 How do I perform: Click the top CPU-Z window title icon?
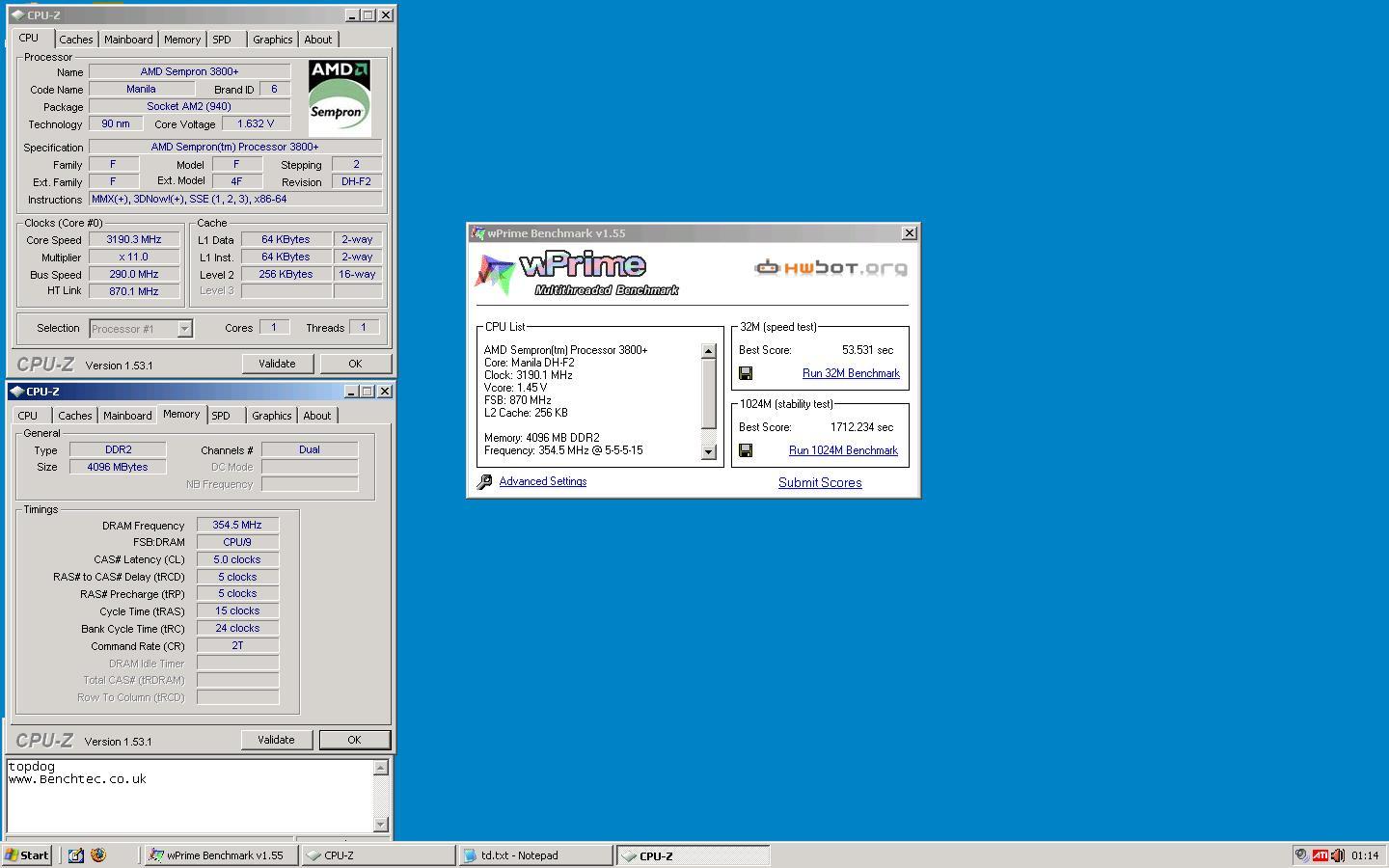coord(17,15)
